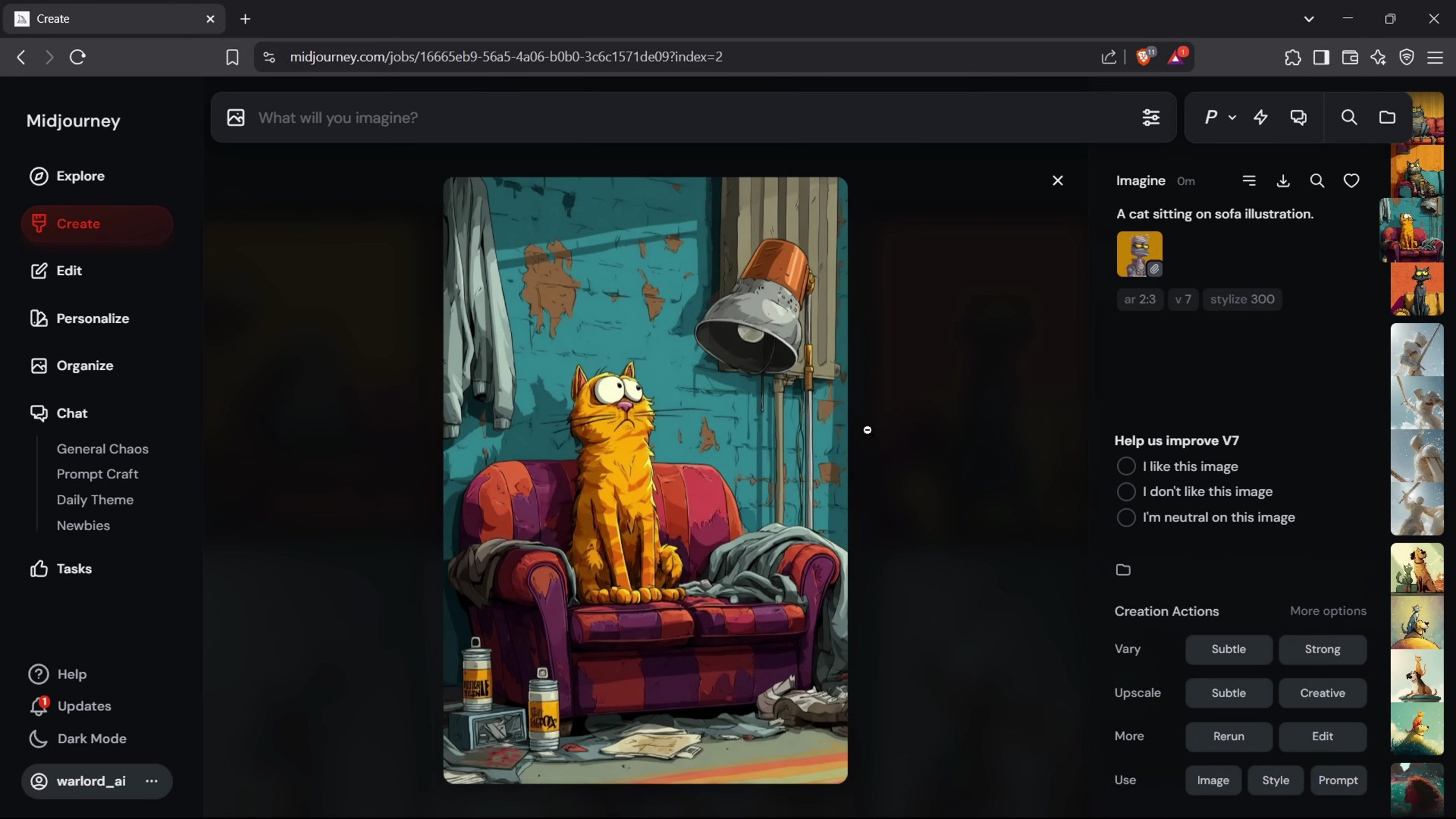
Task: Search similar images magnifier in job panel
Action: tap(1317, 181)
